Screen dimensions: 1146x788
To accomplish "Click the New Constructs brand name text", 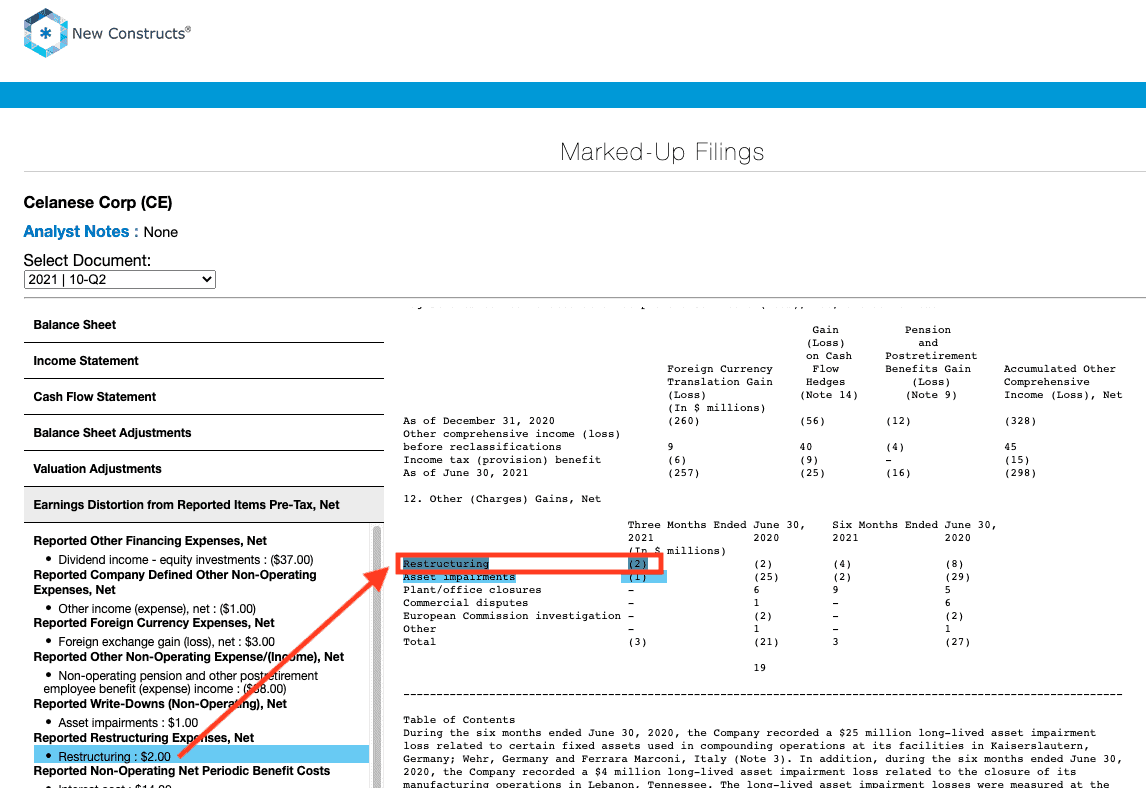I will point(132,33).
